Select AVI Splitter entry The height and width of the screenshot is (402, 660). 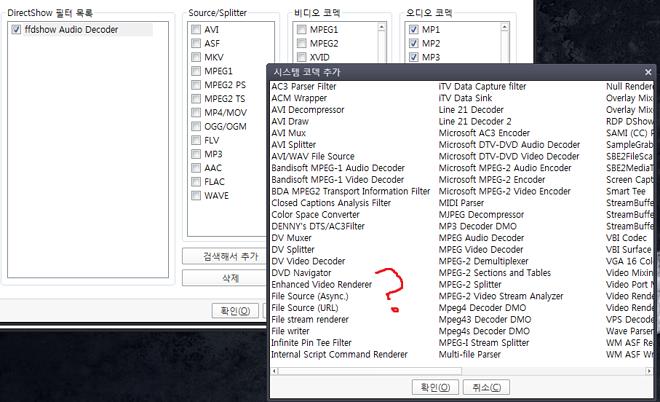coord(294,145)
